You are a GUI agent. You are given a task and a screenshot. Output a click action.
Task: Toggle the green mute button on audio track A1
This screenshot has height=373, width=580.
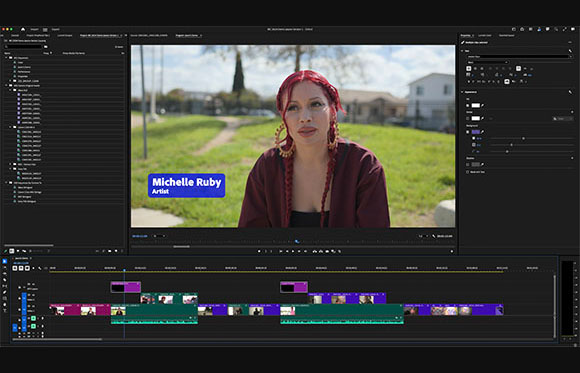coord(33,318)
